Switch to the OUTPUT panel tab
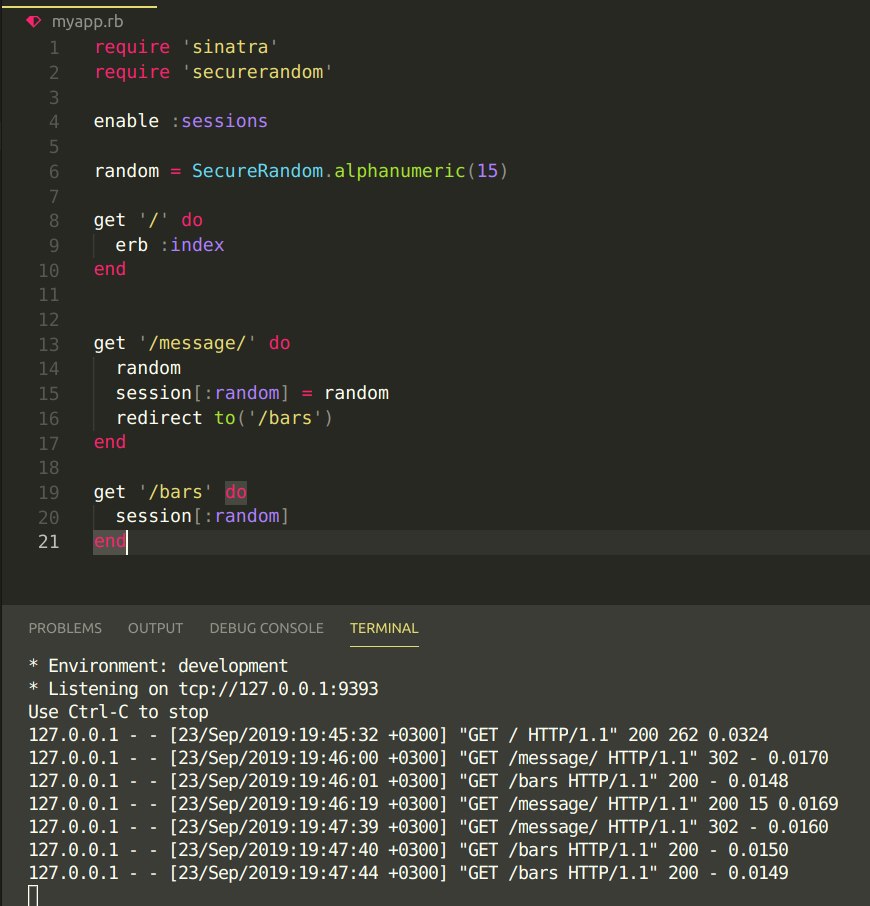The height and width of the screenshot is (906, 870). click(x=155, y=628)
